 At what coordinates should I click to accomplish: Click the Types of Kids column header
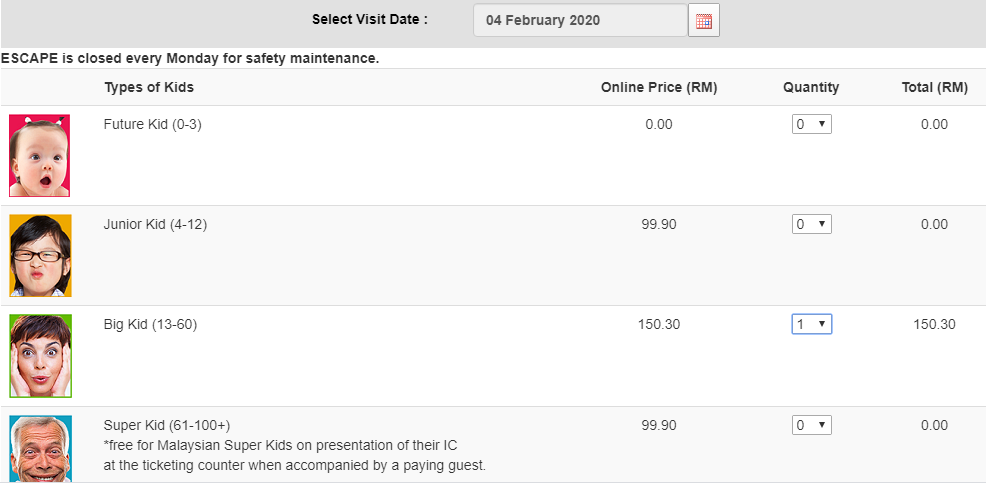coord(149,87)
